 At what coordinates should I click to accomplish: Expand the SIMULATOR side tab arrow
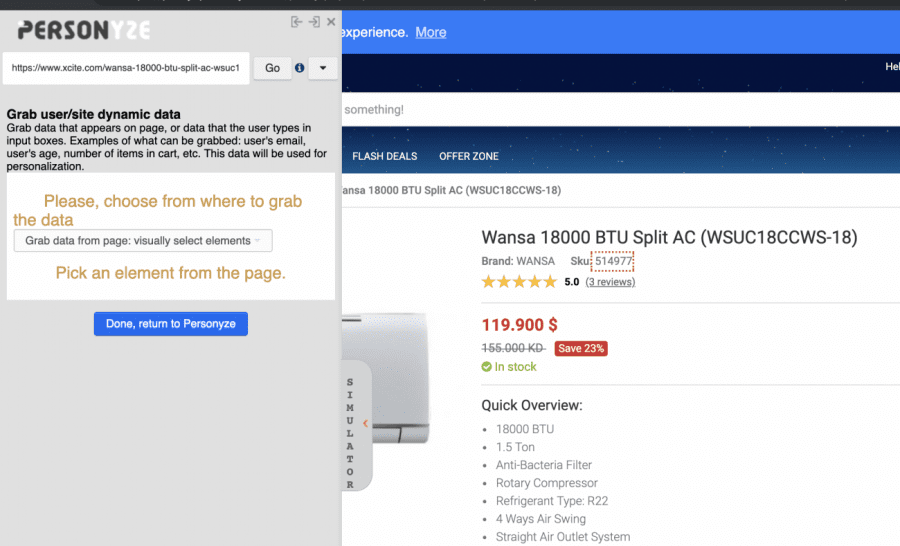point(365,424)
